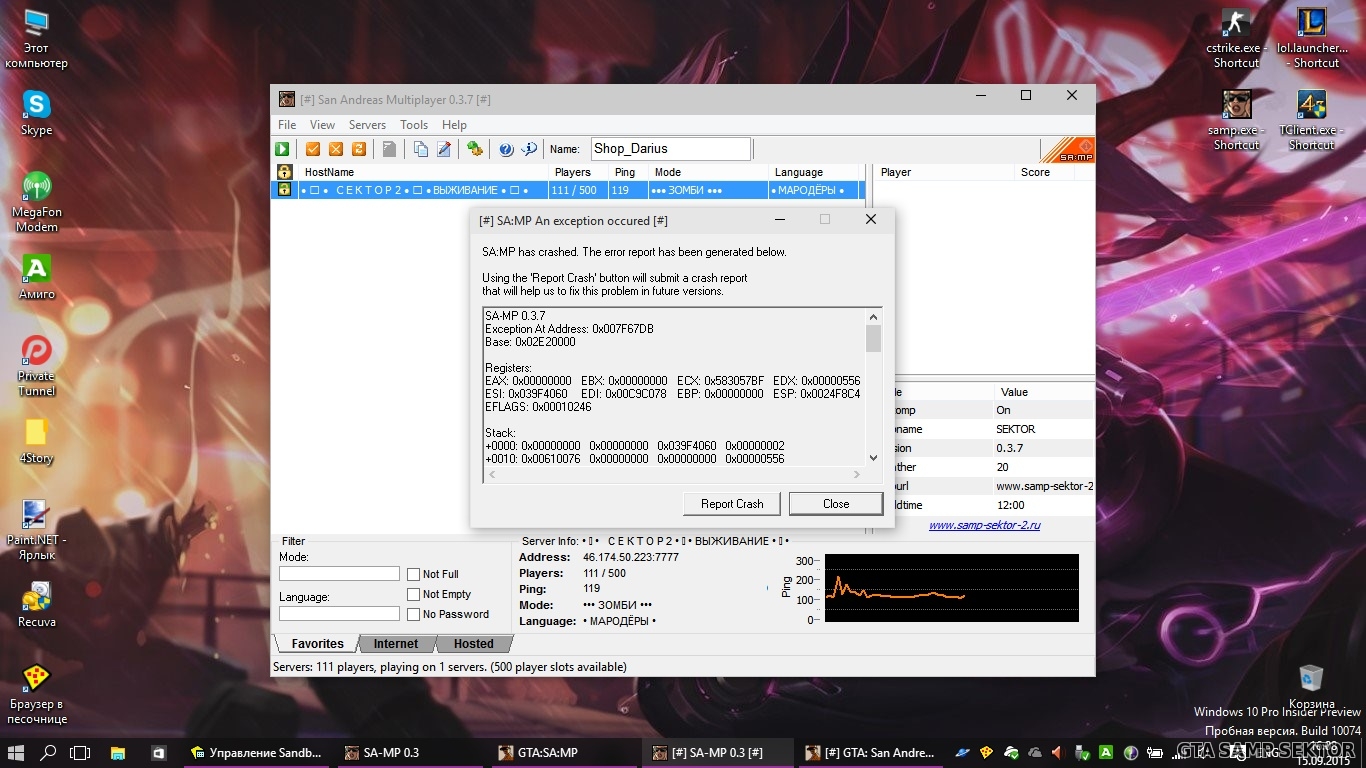Open Skype desktop shortcut
1366x768 pixels.
point(37,112)
